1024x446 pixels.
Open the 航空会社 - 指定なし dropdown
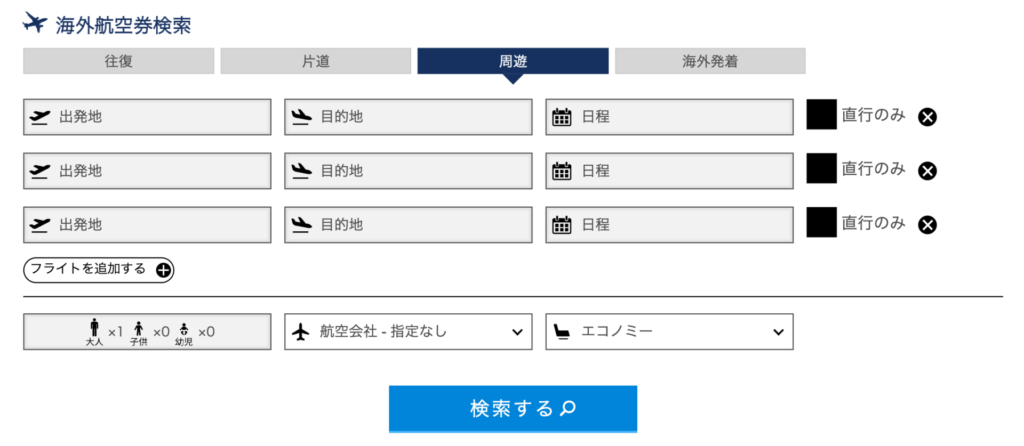tap(408, 332)
